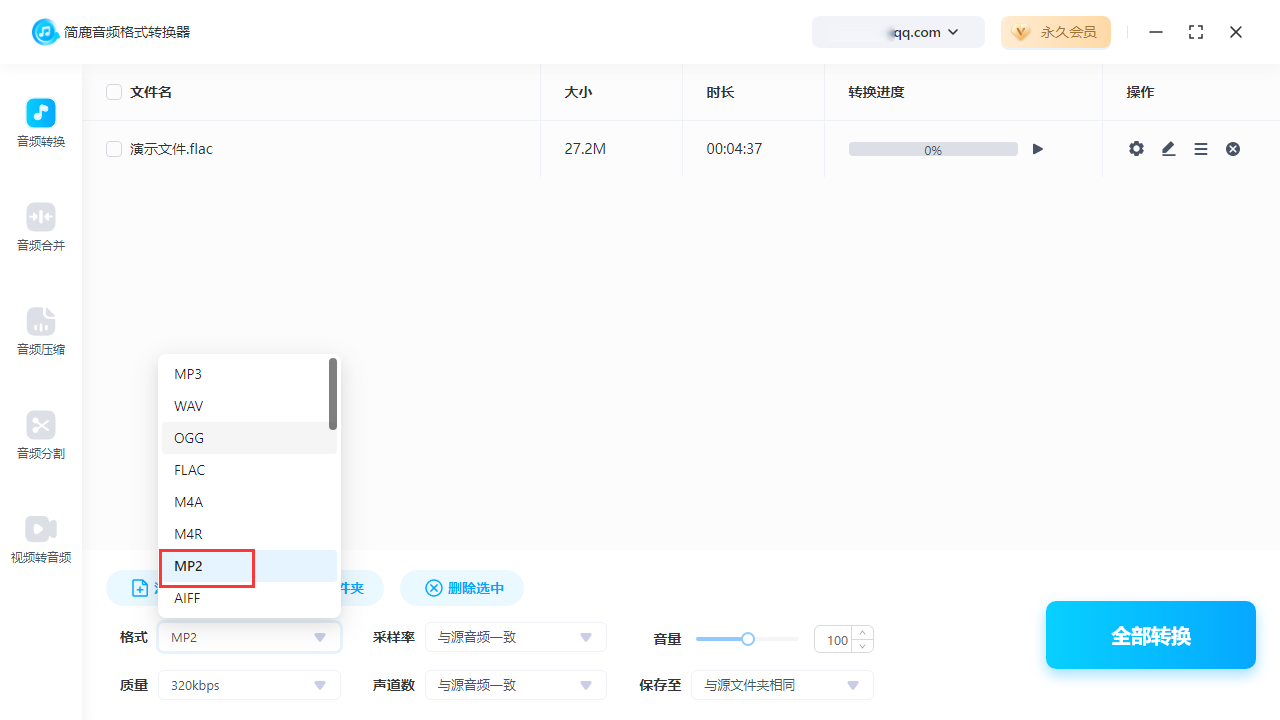
Task: Open the 采样率 dropdown
Action: coord(516,637)
